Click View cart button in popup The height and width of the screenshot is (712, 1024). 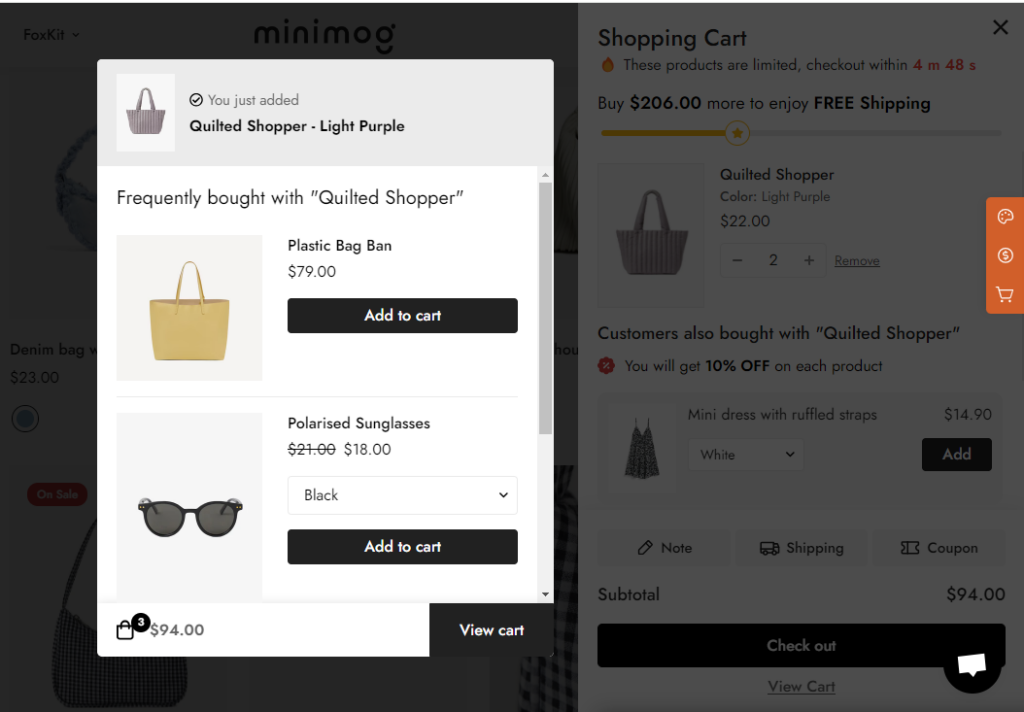click(491, 630)
